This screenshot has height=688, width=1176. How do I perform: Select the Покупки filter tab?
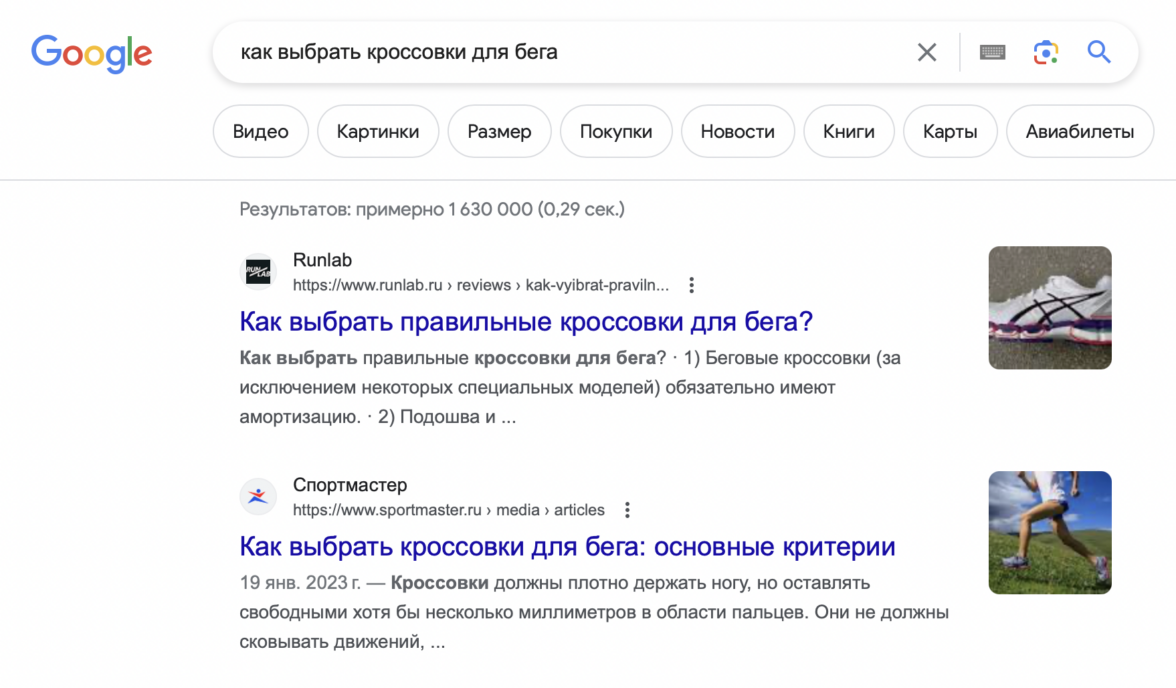(616, 131)
